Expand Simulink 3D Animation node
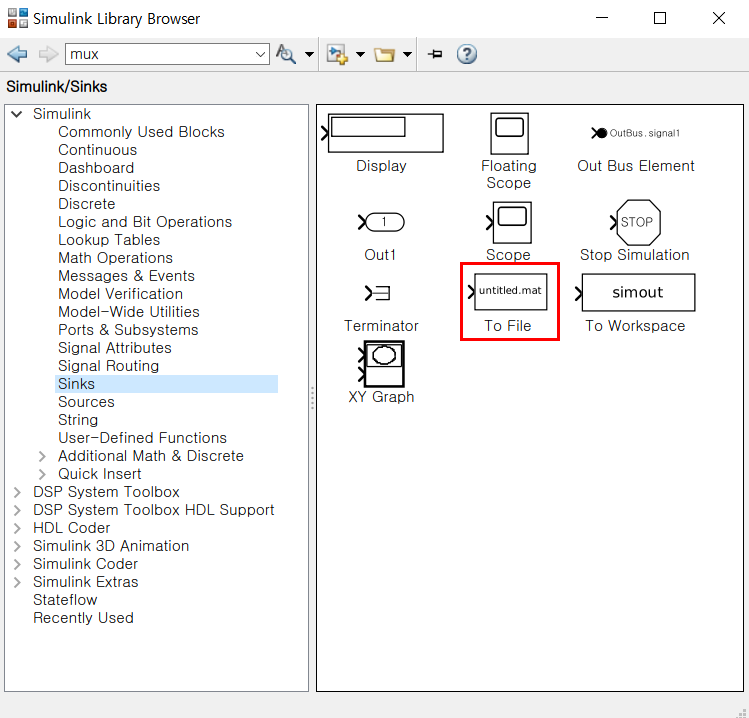 (x=17, y=546)
